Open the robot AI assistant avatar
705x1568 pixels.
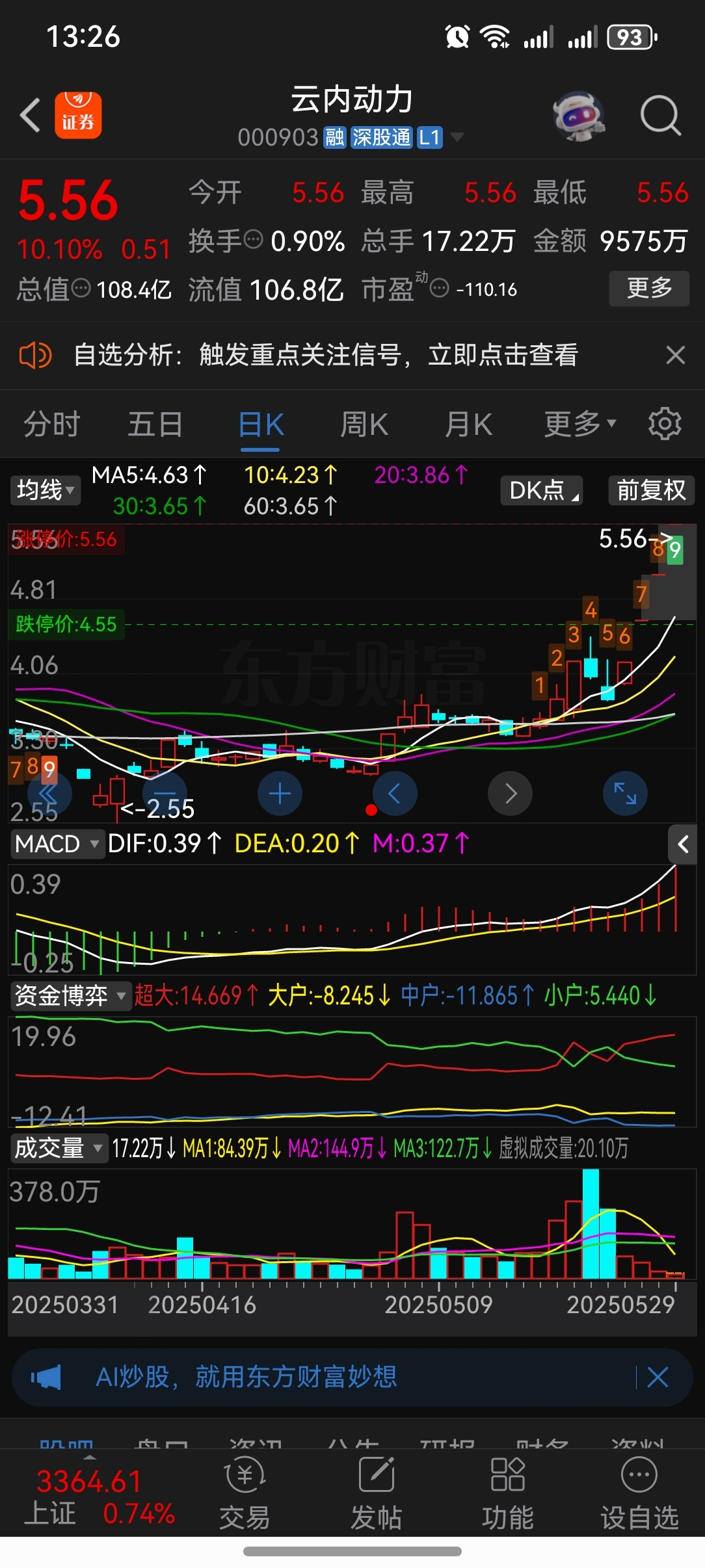[x=579, y=116]
